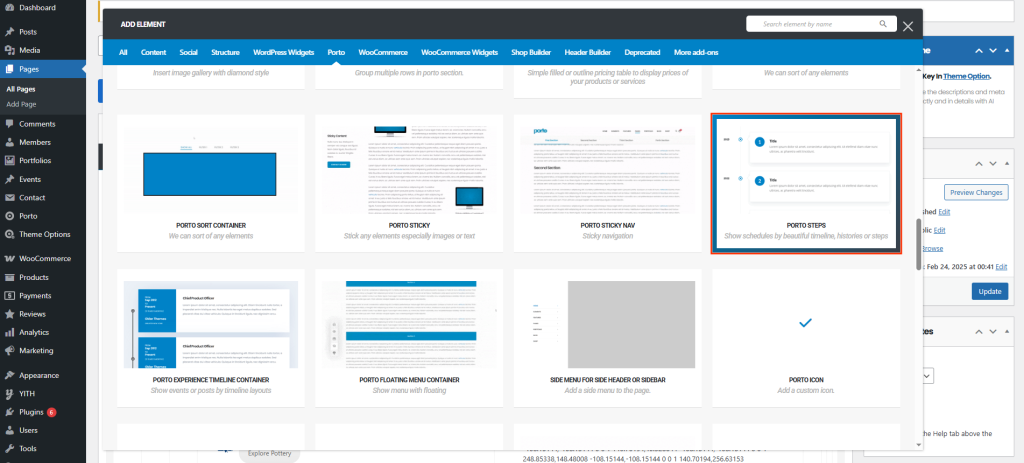Viewport: 1024px width, 463px height.
Task: Switch to the WooCommerce Widgets tab
Action: (x=459, y=52)
